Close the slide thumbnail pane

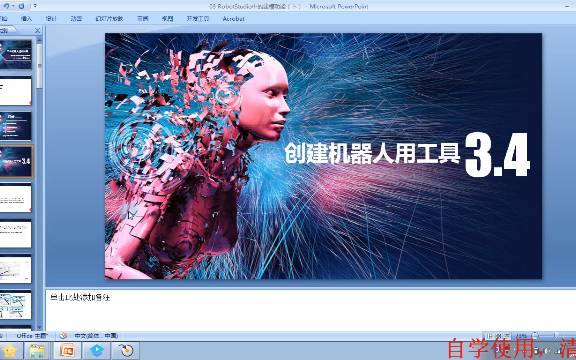point(37,30)
